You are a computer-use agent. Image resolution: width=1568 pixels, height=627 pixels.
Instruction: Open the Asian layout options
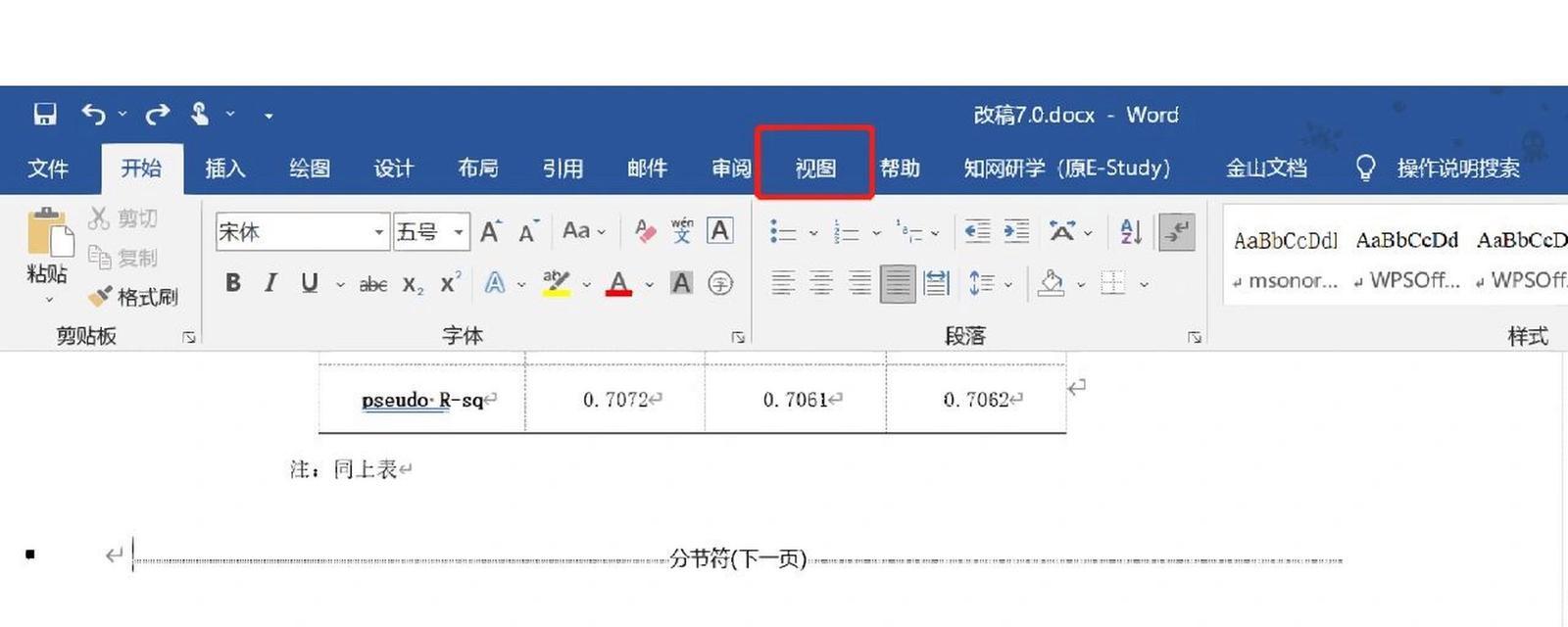(x=1062, y=232)
